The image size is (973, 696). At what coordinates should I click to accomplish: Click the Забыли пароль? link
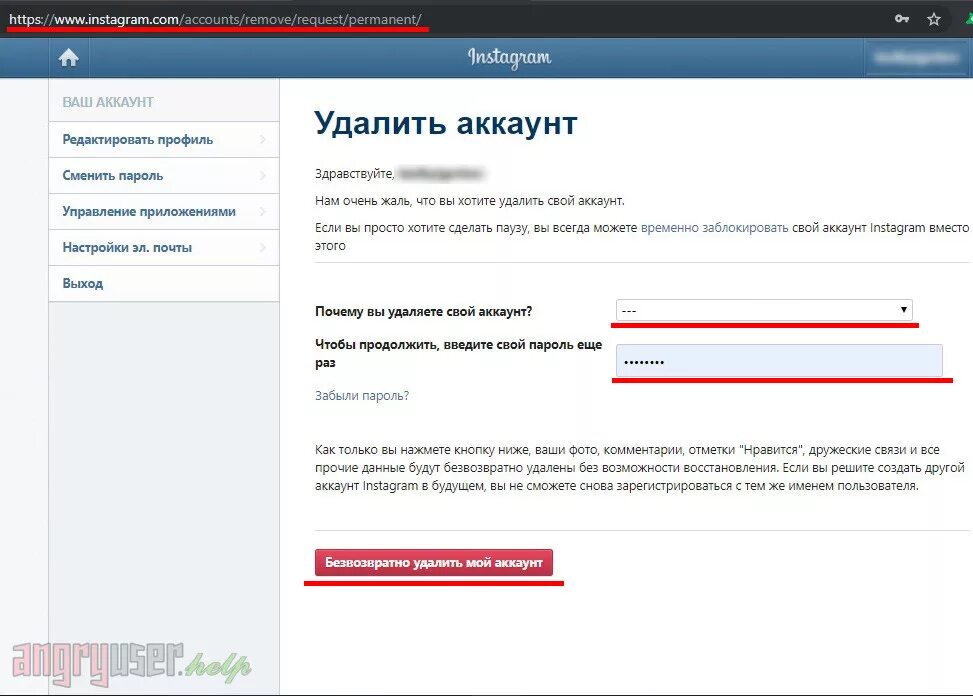[362, 395]
